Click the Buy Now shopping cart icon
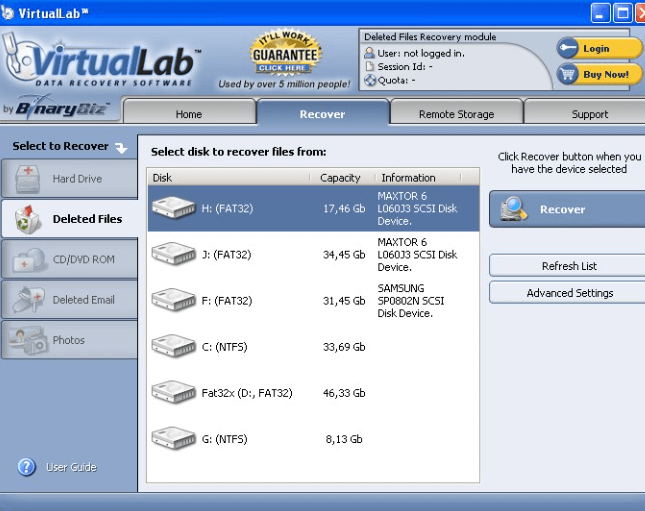 pyautogui.click(x=568, y=74)
